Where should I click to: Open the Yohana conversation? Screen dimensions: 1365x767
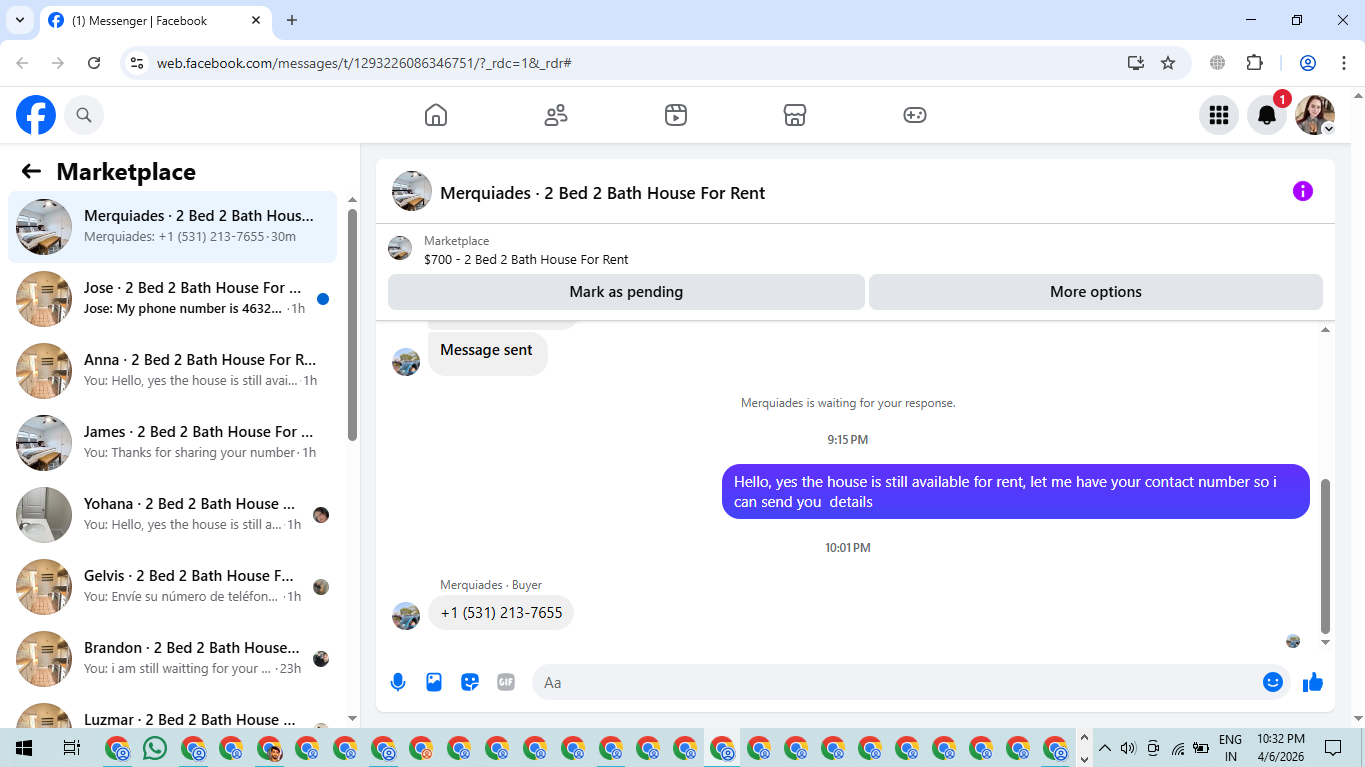click(x=173, y=515)
